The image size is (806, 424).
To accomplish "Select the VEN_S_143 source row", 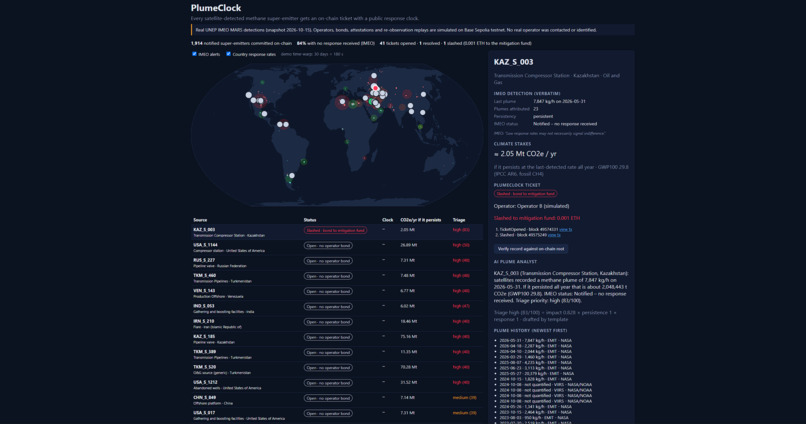I will [x=337, y=293].
